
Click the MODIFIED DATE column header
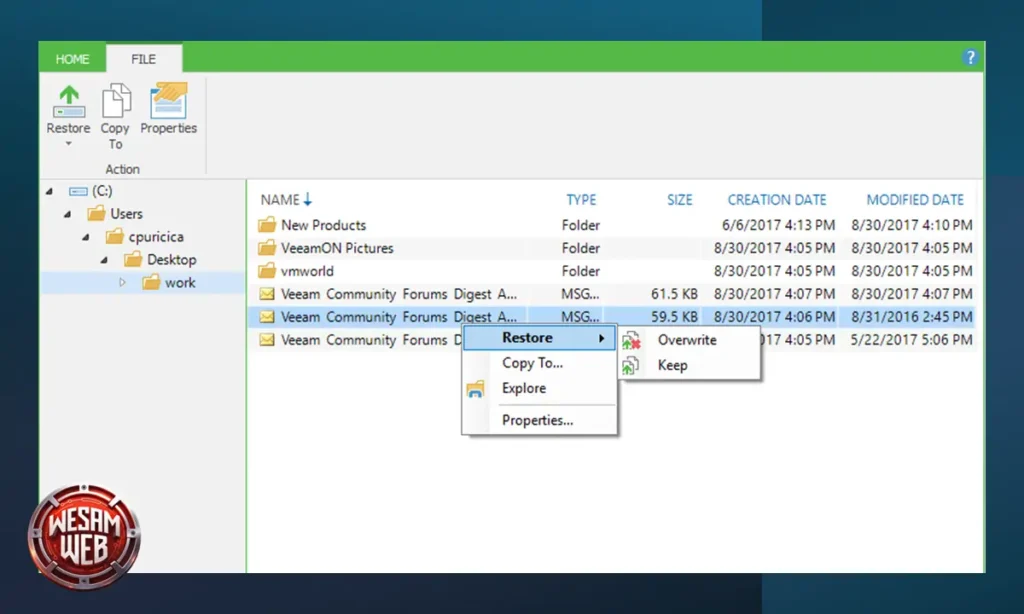[915, 199]
